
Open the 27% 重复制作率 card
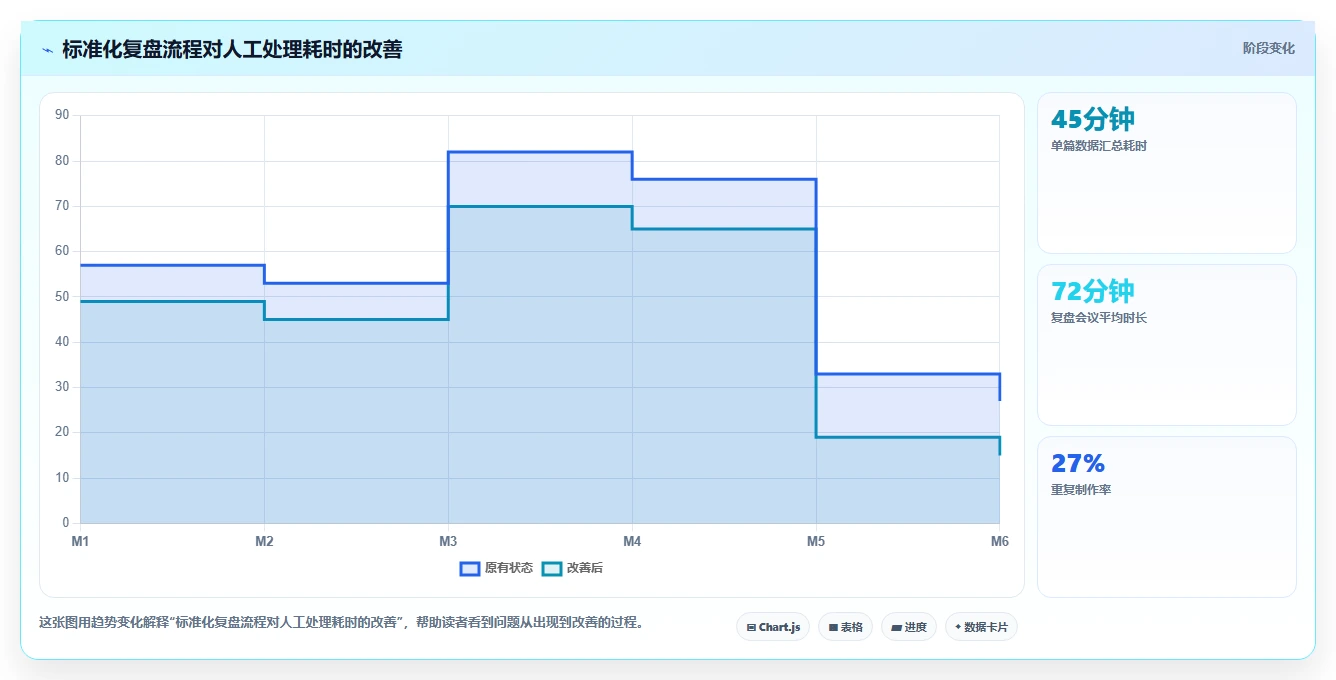point(1166,517)
